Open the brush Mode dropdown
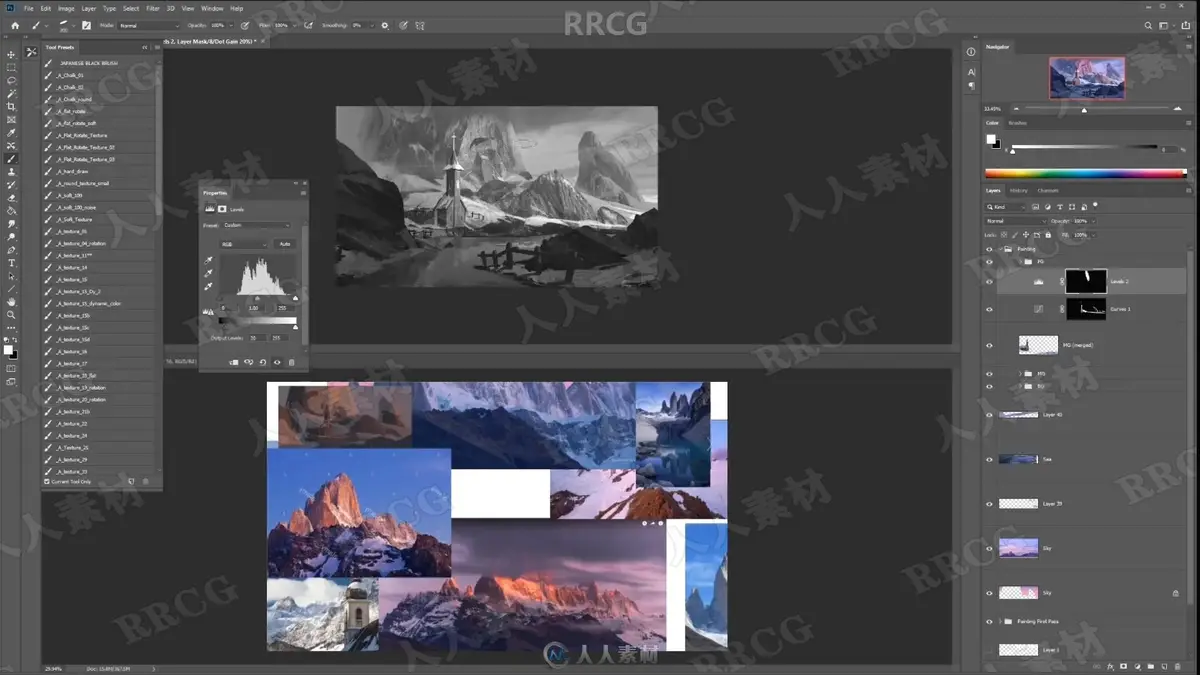The image size is (1200, 675). 150,25
